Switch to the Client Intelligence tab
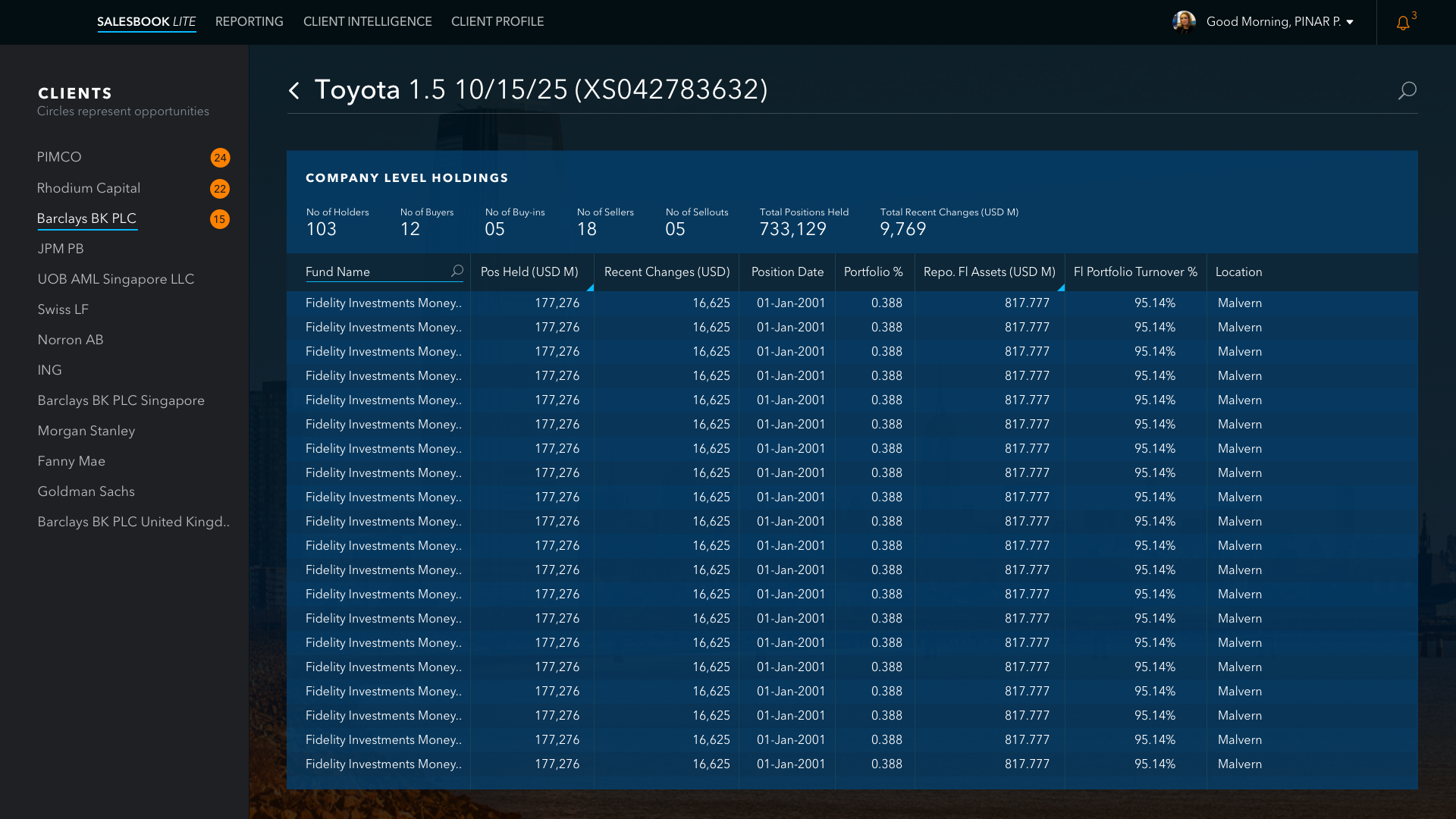The image size is (1456, 819). coord(368,22)
